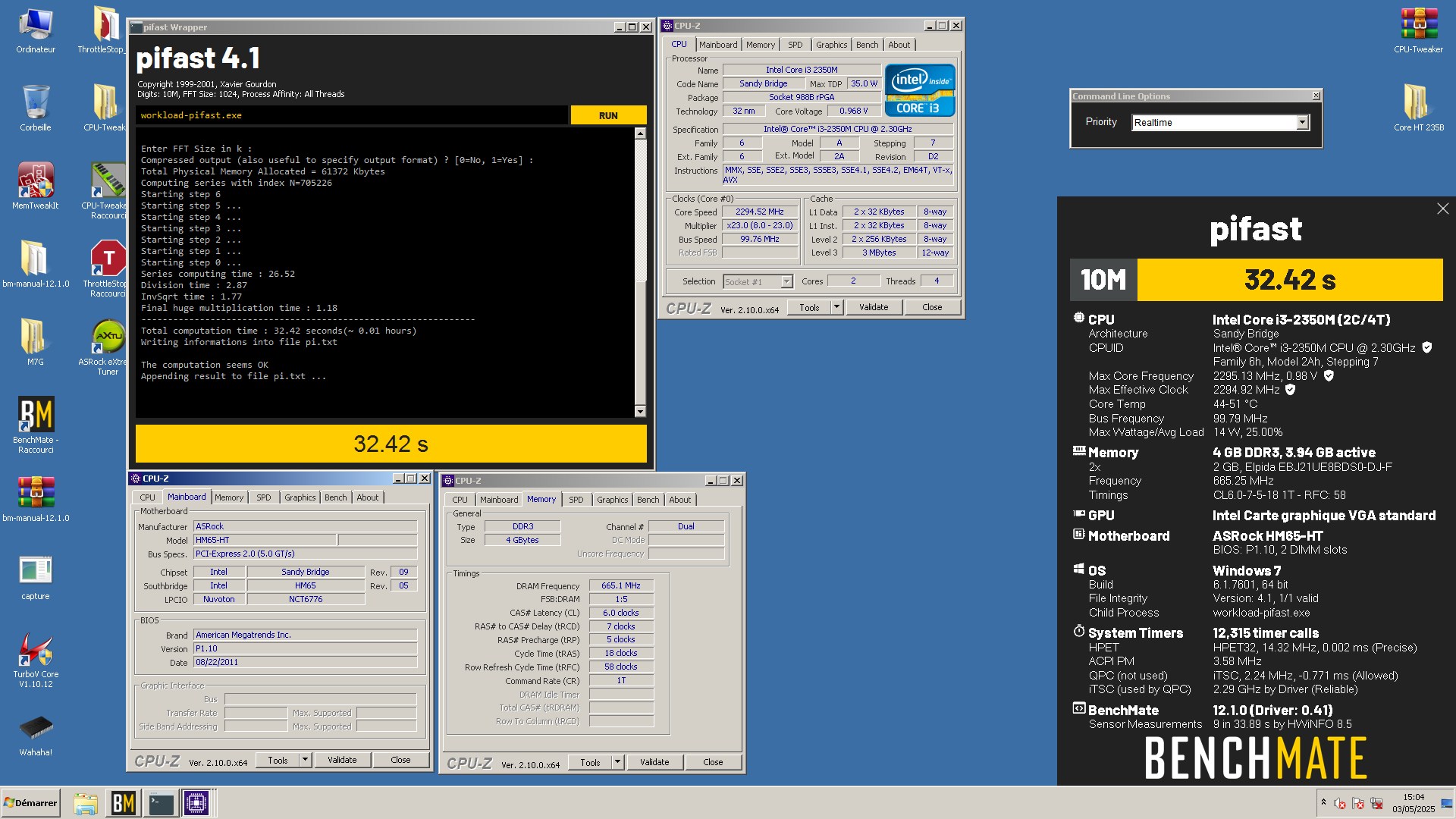Screen dimensions: 1456x819
Task: Open the Priority Realtime dropdown
Action: [x=1302, y=122]
